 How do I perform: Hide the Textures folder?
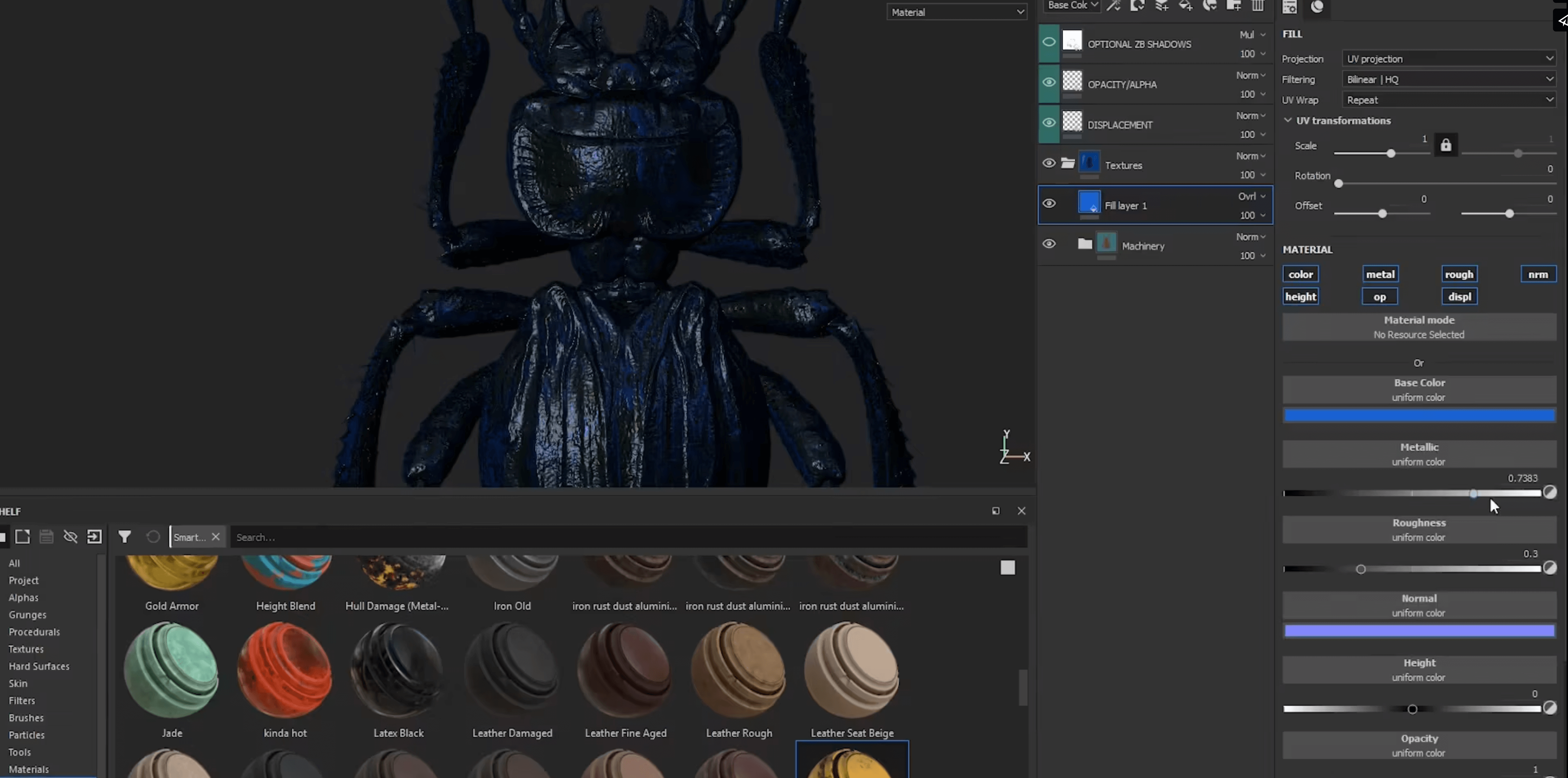1049,163
